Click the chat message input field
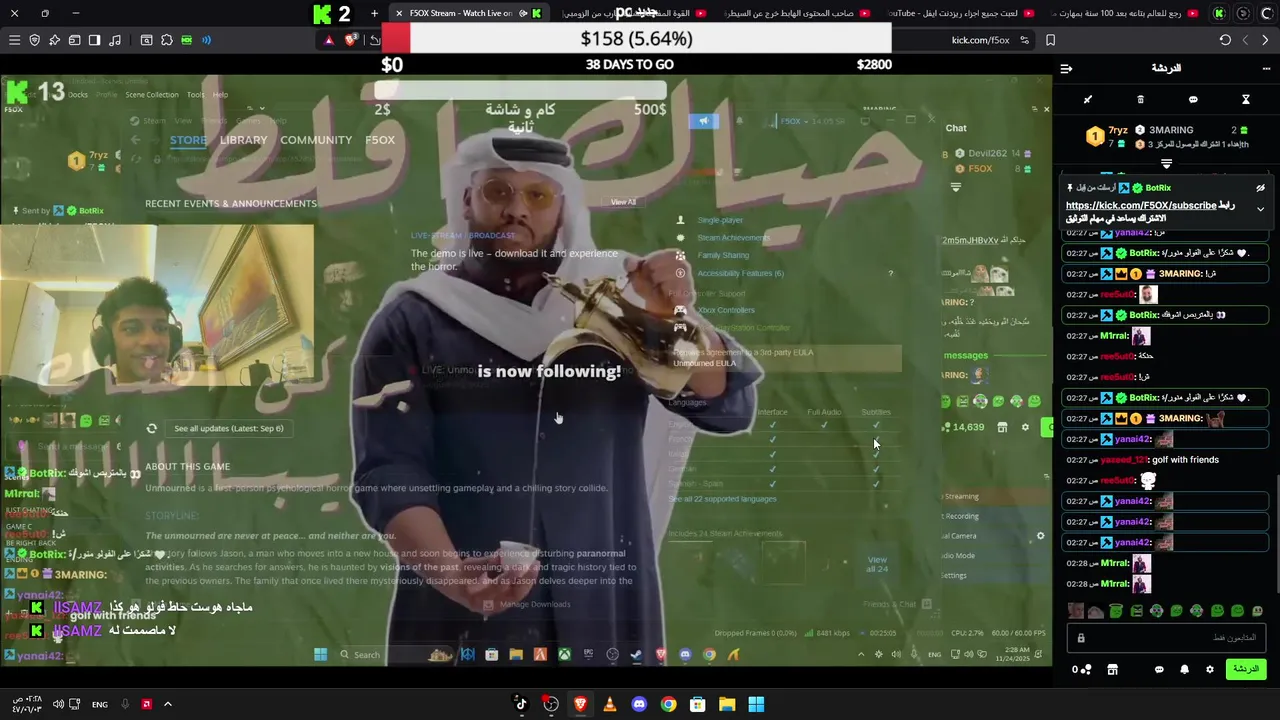This screenshot has height=720, width=1280. [x=1165, y=637]
